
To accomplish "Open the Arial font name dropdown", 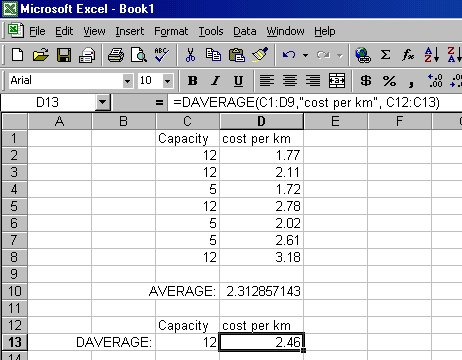I will [127, 81].
